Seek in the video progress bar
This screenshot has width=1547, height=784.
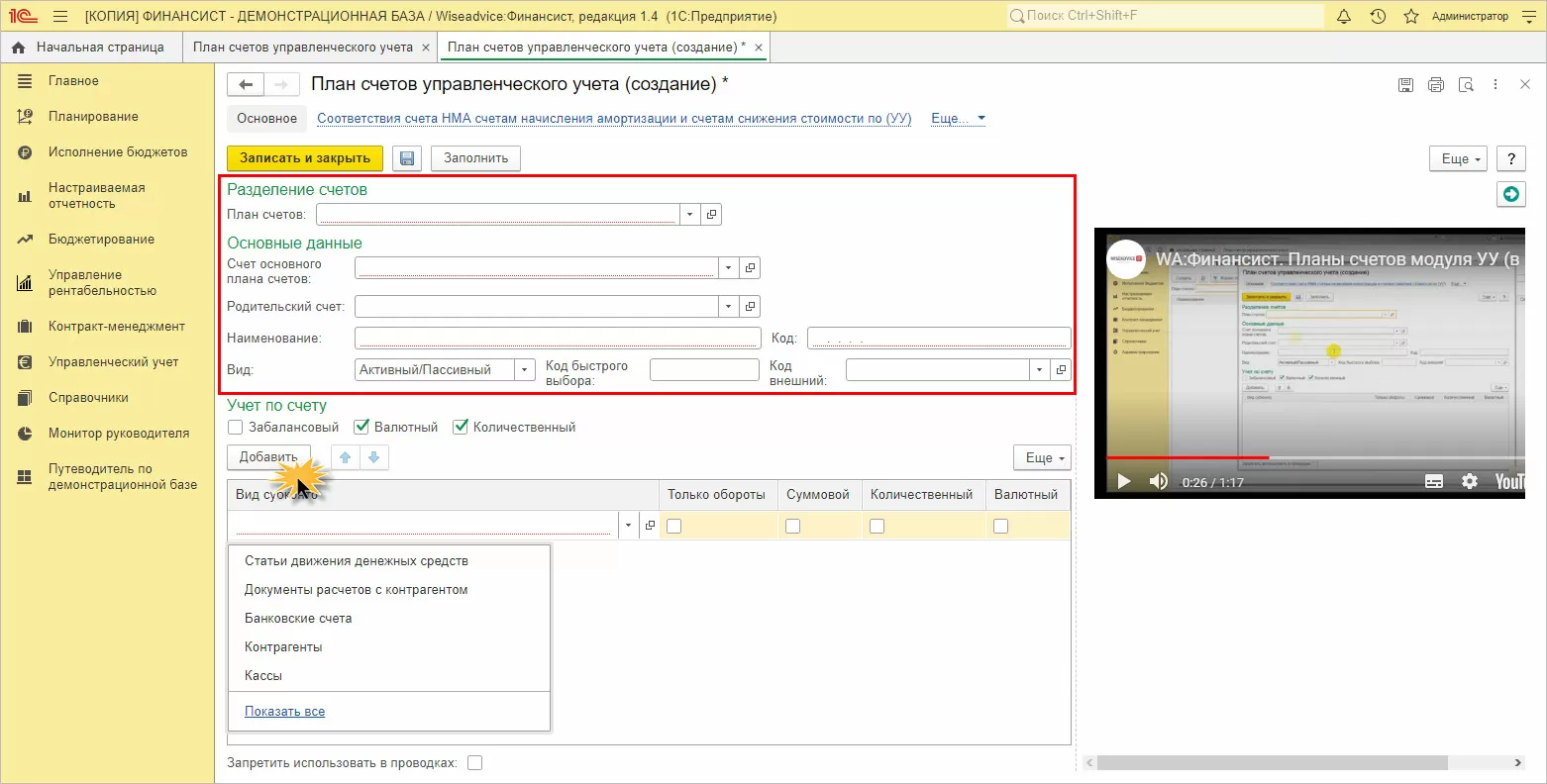[x=1315, y=457]
